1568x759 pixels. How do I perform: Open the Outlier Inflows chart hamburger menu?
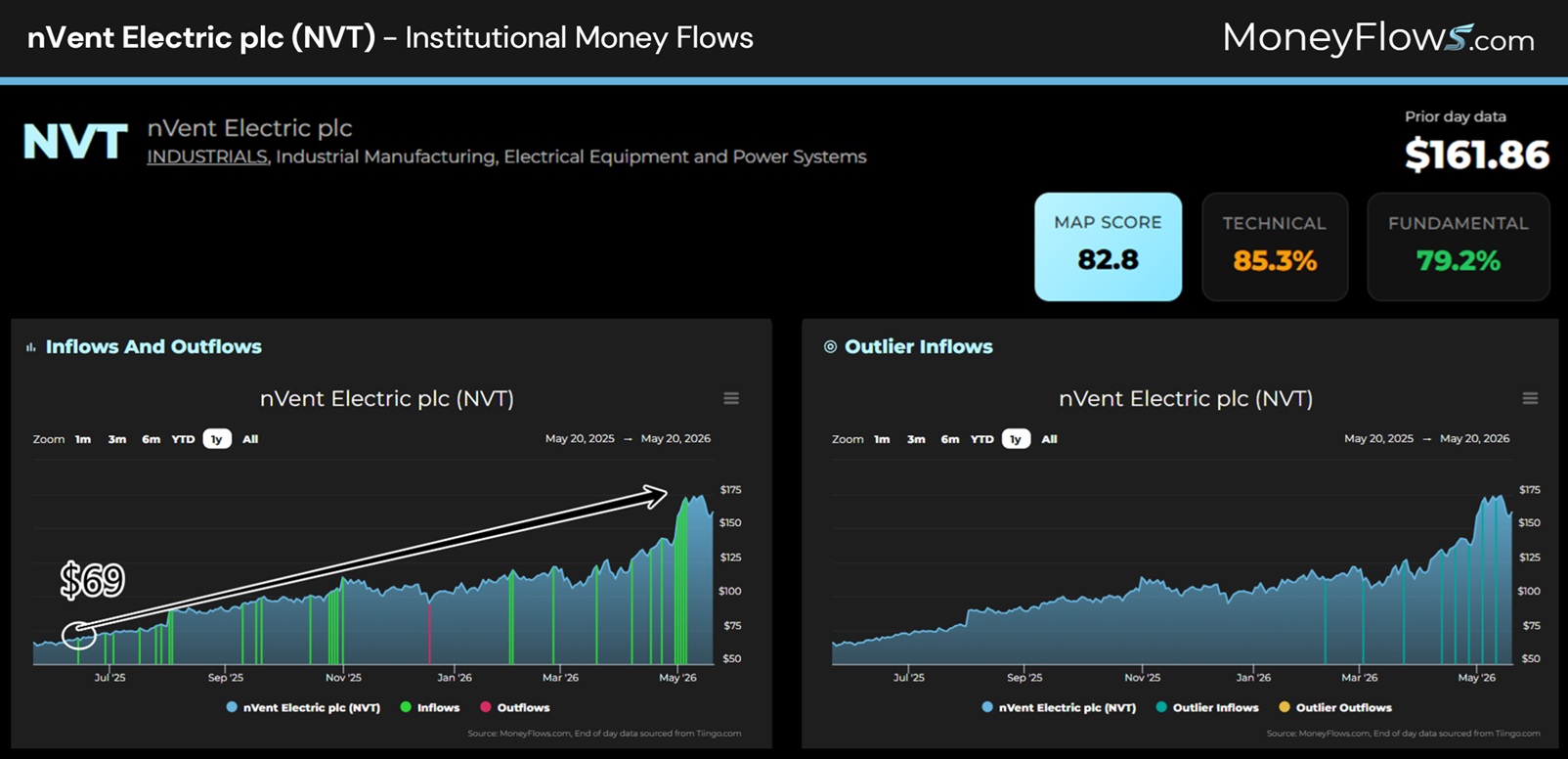pos(1530,398)
